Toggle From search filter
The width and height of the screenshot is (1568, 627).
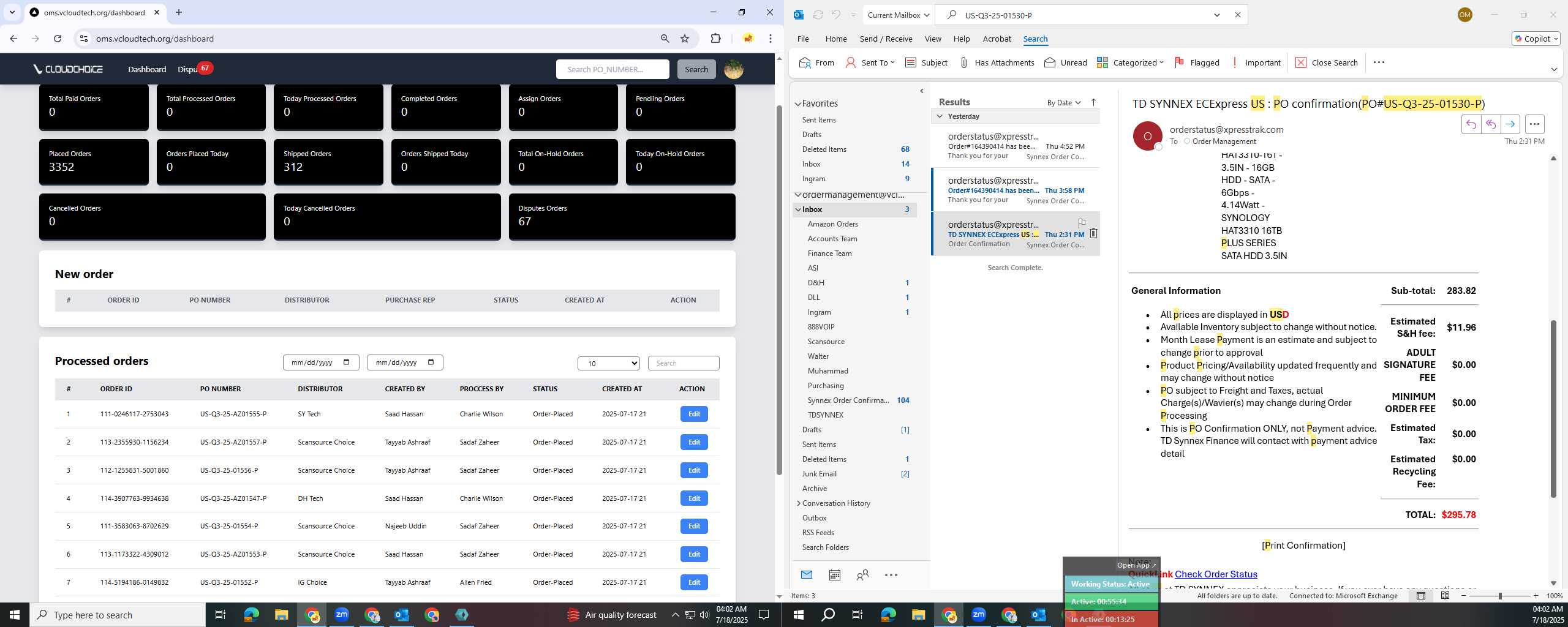pos(816,62)
